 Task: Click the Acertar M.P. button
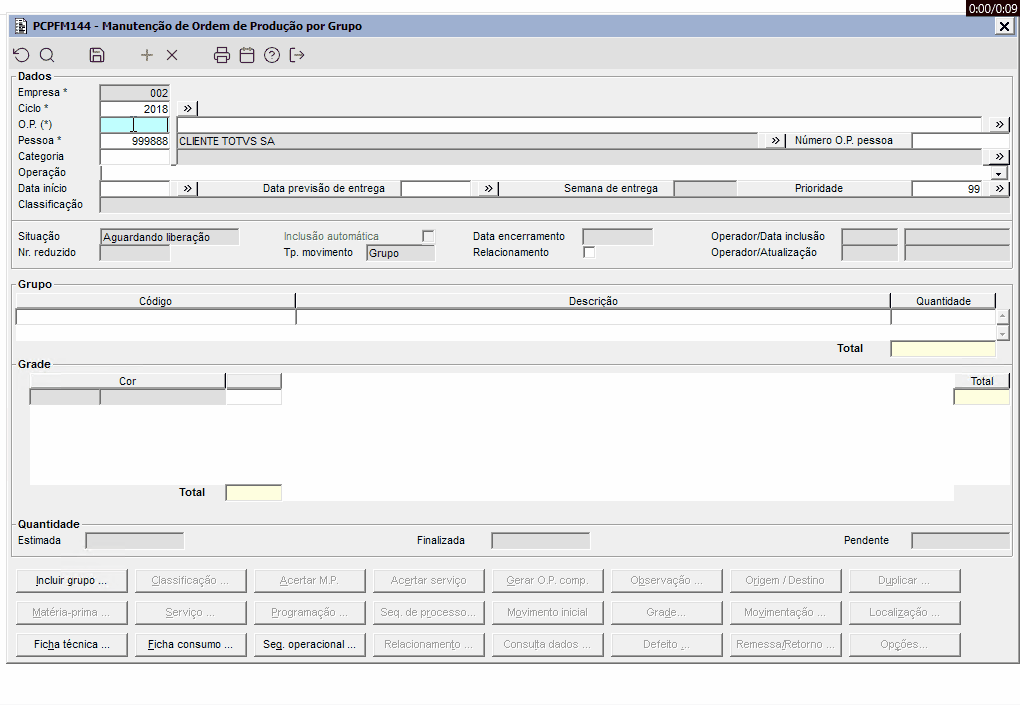pos(310,581)
